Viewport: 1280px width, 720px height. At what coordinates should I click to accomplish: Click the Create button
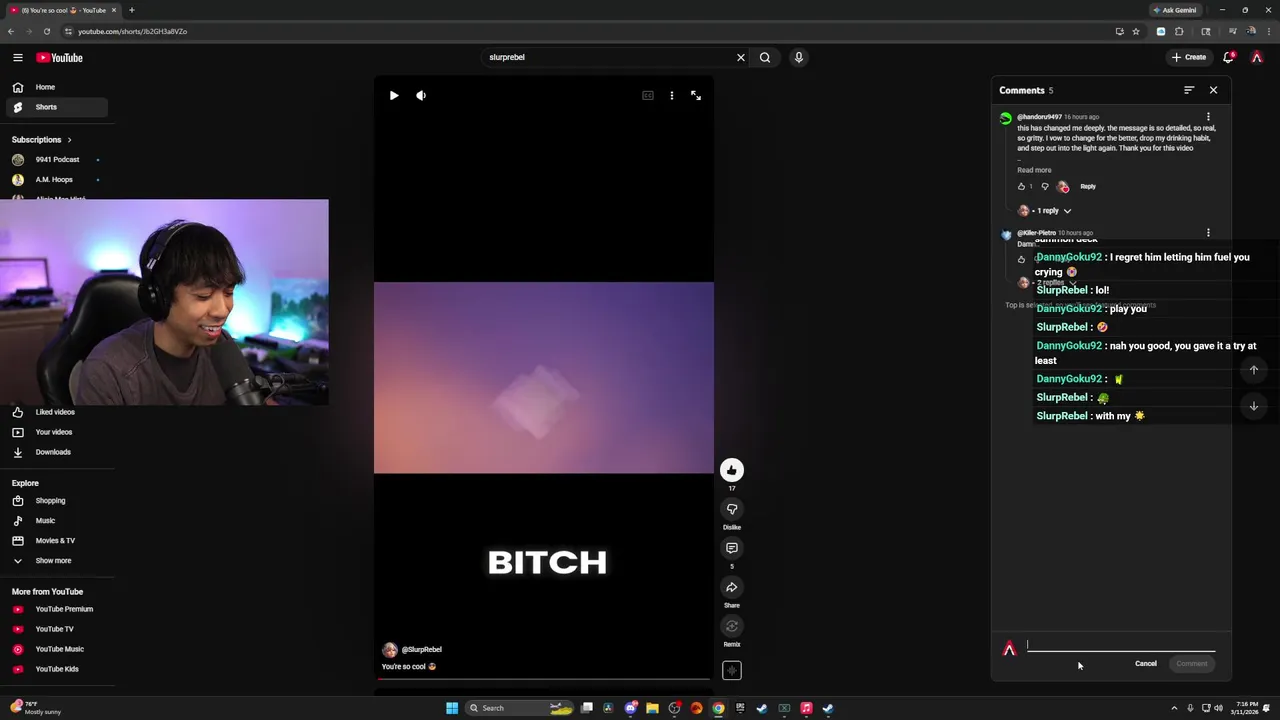point(1189,57)
